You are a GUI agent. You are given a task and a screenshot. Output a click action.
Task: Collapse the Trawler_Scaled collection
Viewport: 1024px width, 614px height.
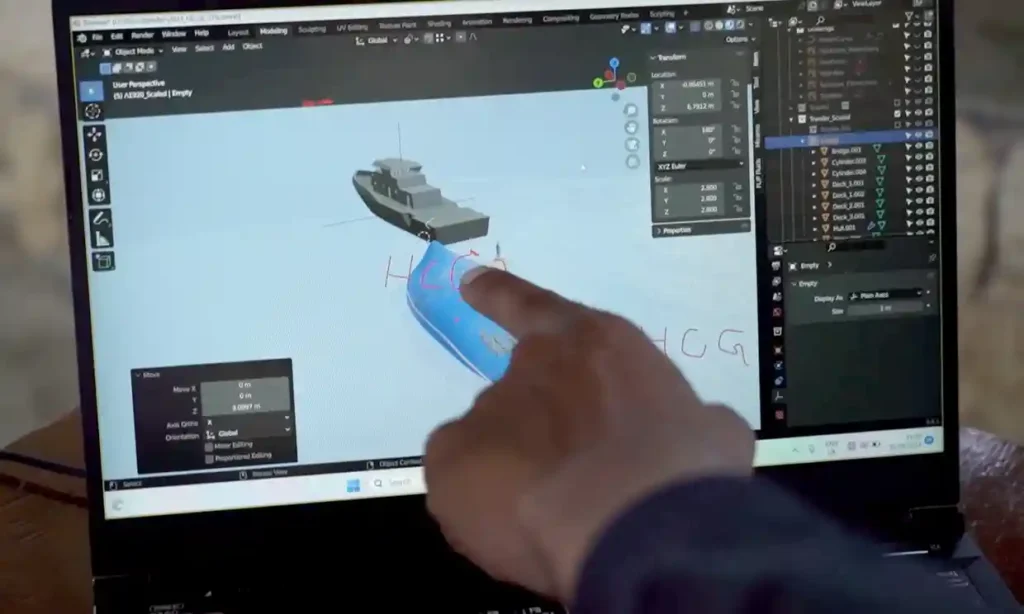(x=792, y=120)
